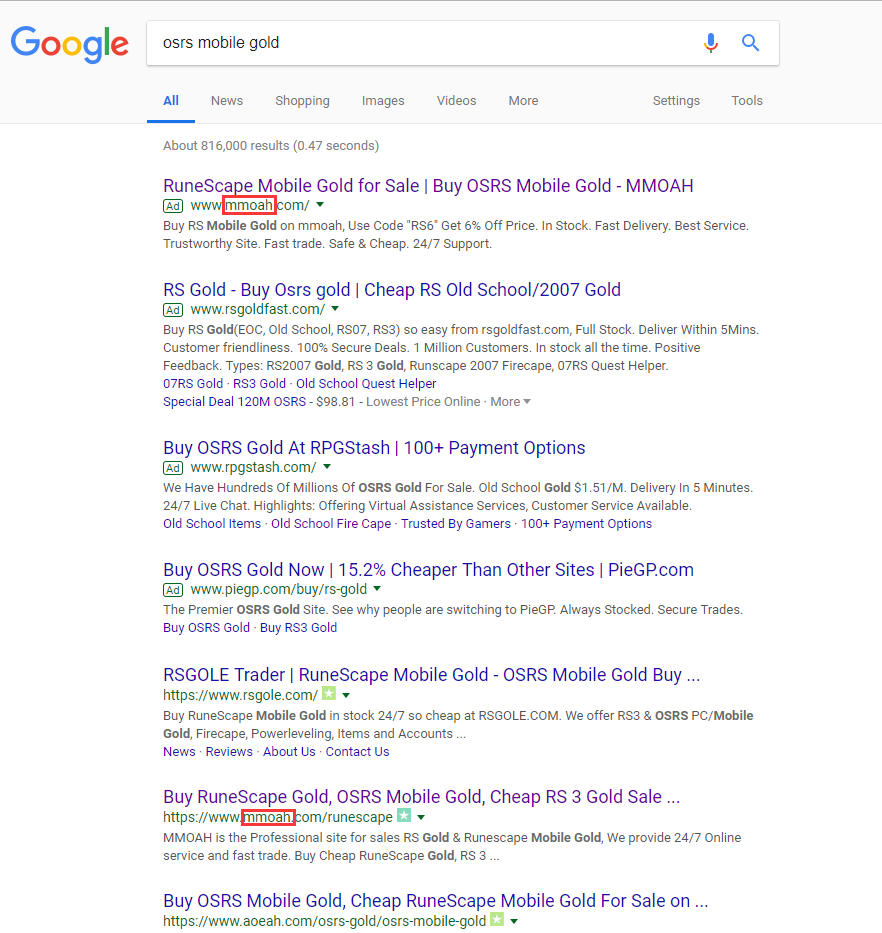Open 'Buy OSRS Gold At RPGStash' ad

pos(374,447)
